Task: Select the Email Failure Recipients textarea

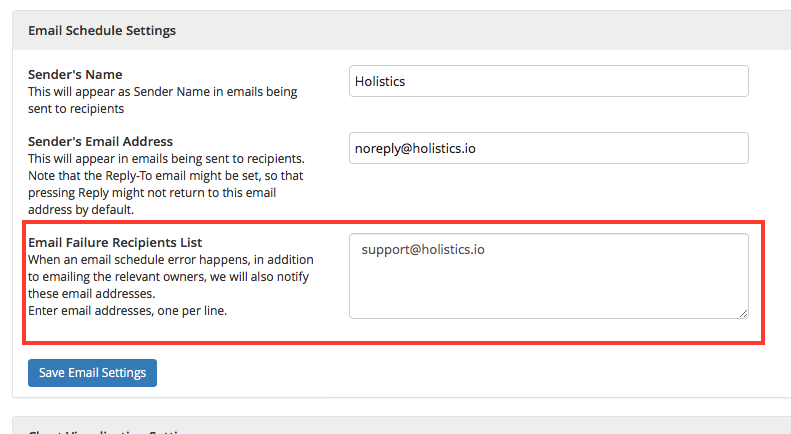Action: (548, 276)
